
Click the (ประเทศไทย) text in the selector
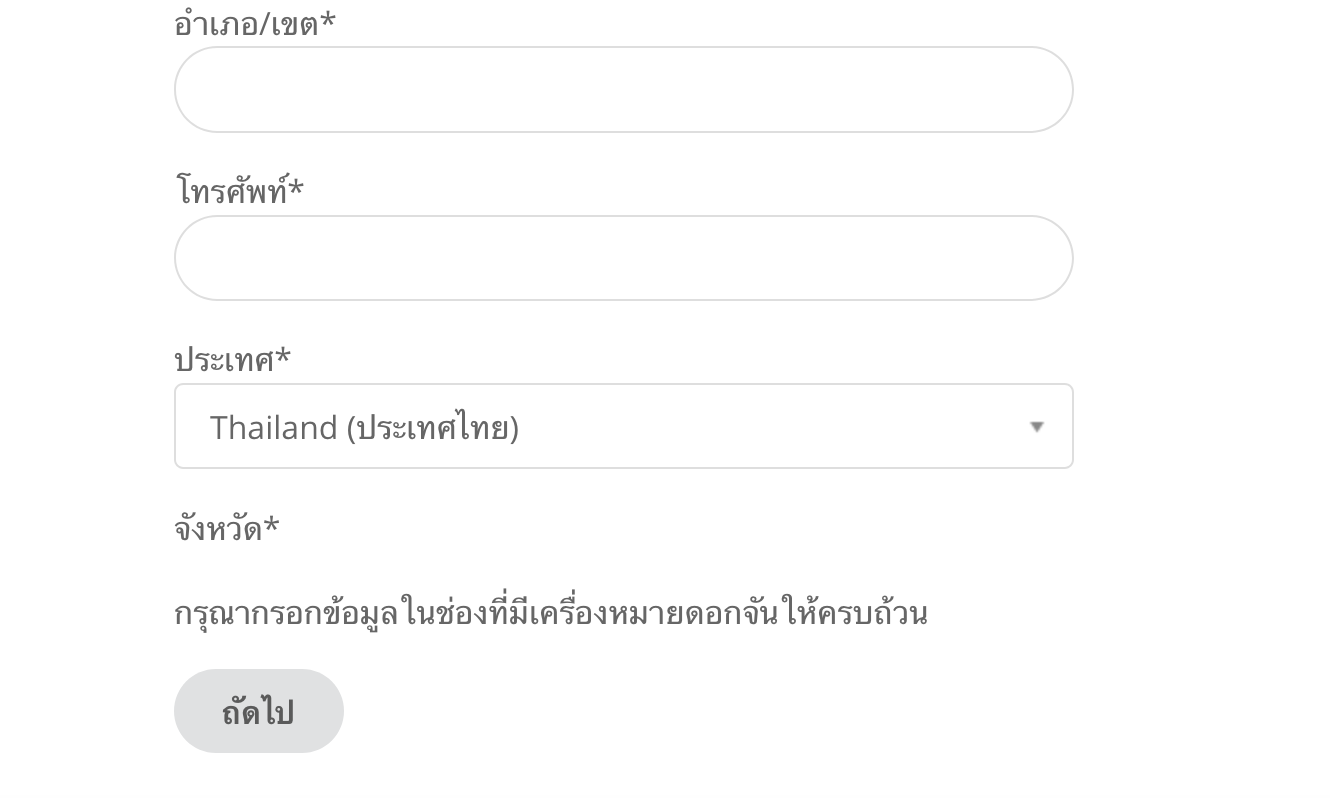(x=433, y=428)
